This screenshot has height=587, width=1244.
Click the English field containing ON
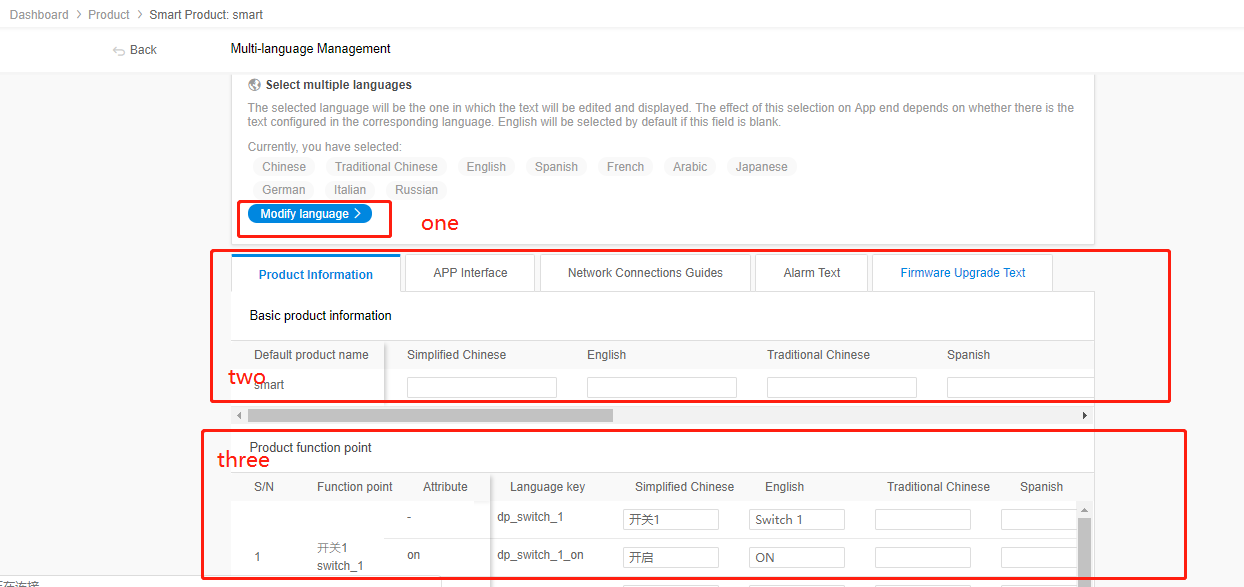796,557
